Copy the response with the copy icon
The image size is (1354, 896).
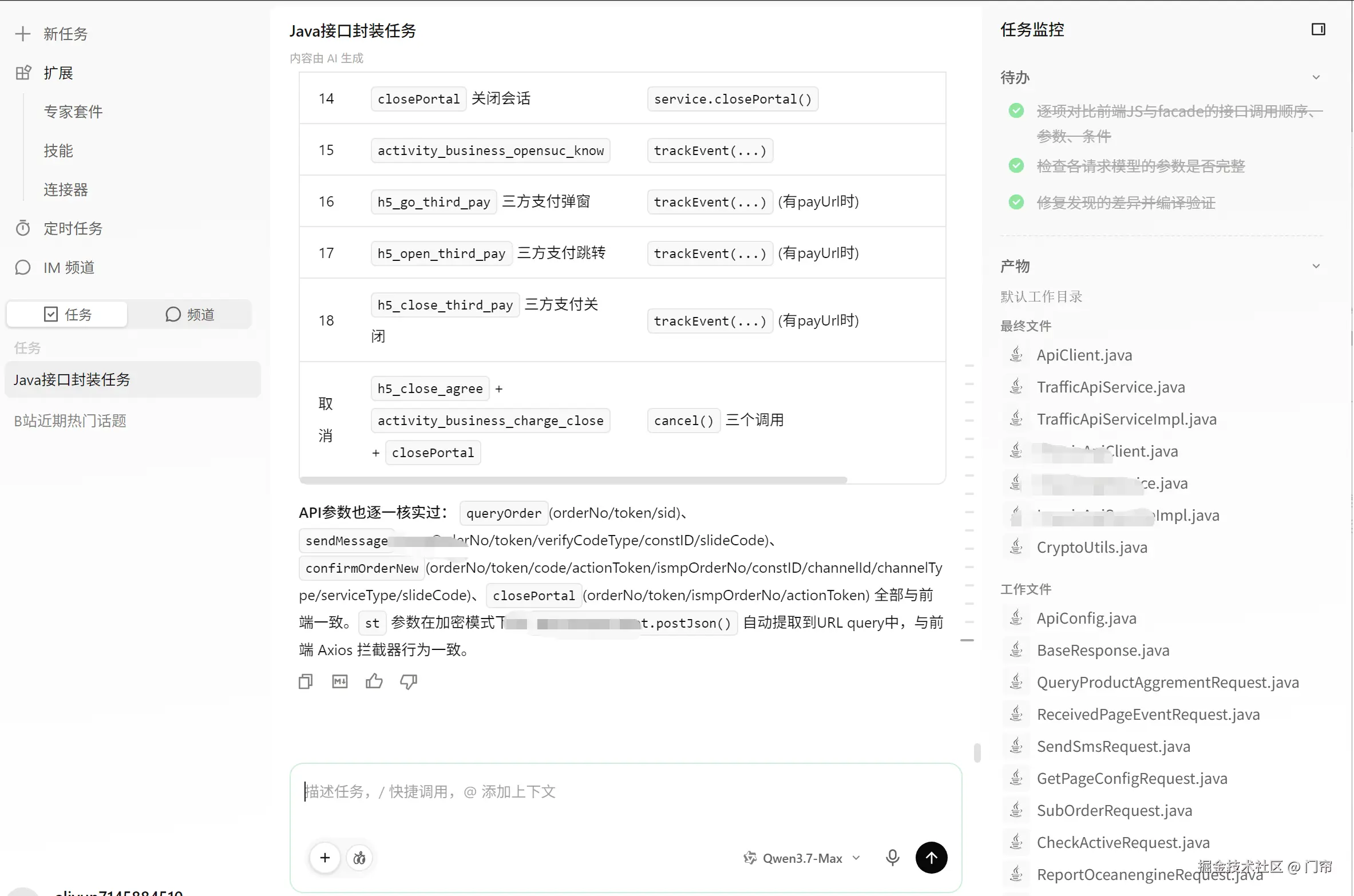(x=306, y=681)
